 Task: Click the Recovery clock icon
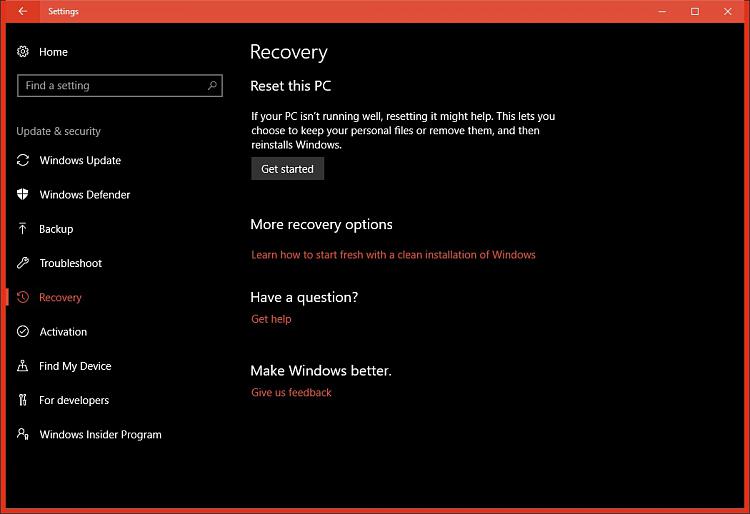click(22, 297)
